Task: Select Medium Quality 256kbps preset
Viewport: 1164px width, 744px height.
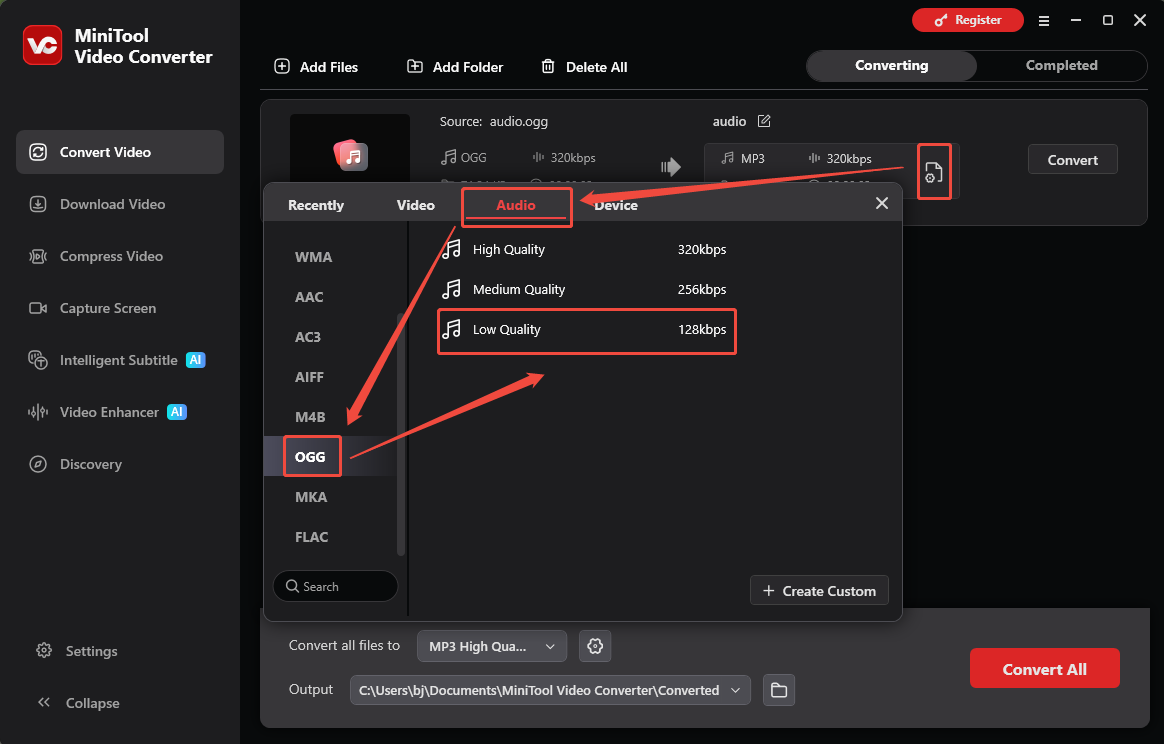Action: point(586,290)
